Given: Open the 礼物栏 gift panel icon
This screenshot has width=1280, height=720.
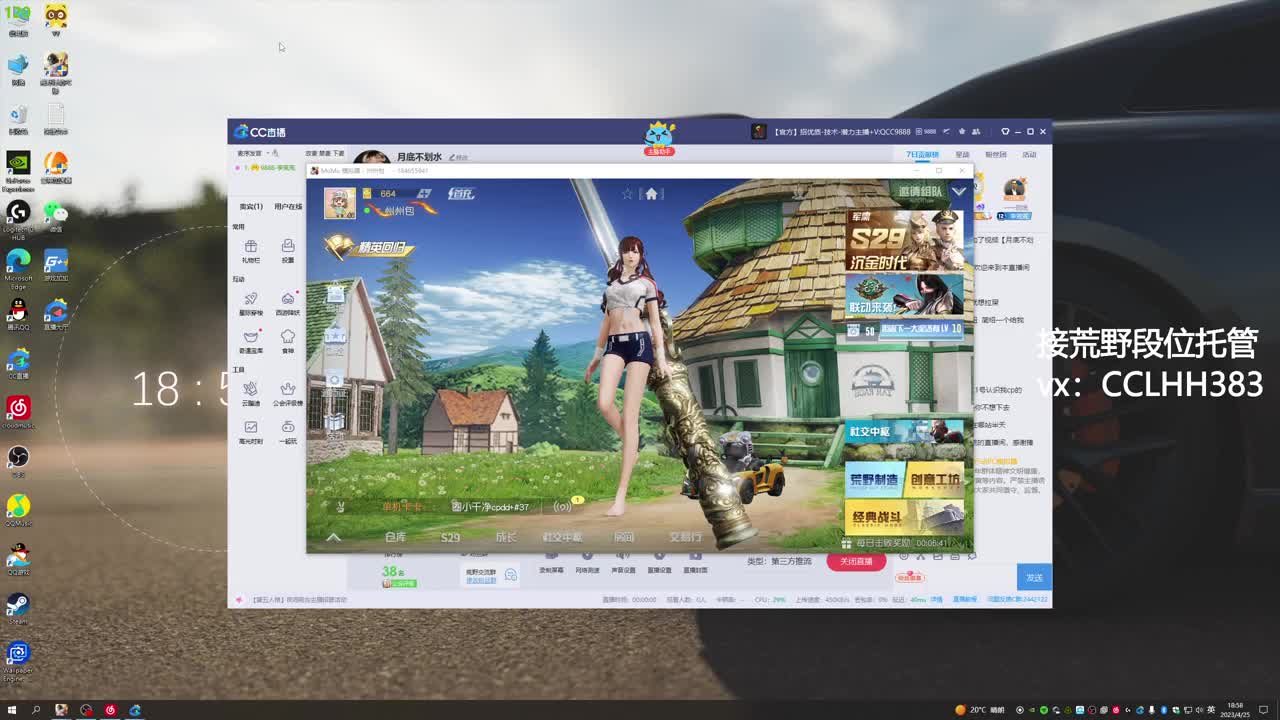Looking at the screenshot, I should point(250,246).
